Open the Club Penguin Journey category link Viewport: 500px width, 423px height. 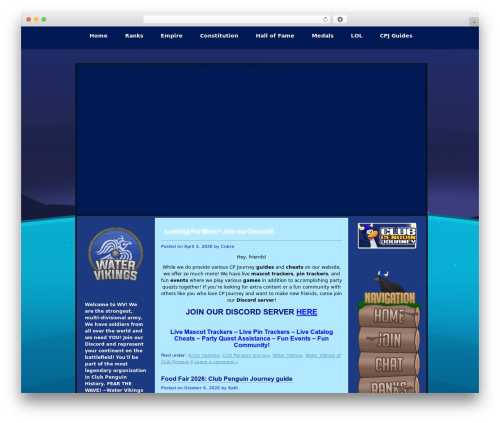pos(246,355)
